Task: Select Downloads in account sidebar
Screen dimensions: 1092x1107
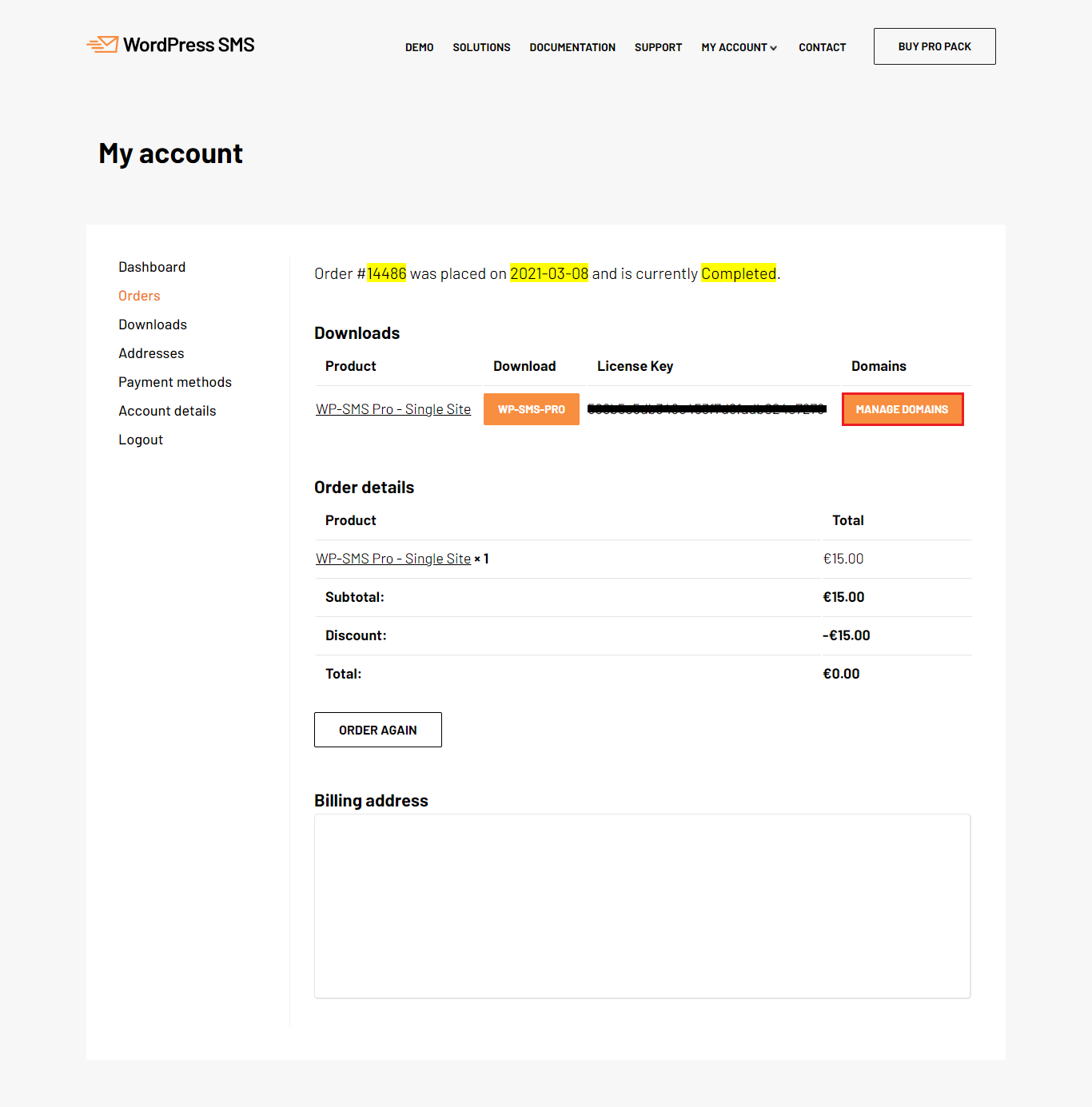Action: pyautogui.click(x=153, y=325)
